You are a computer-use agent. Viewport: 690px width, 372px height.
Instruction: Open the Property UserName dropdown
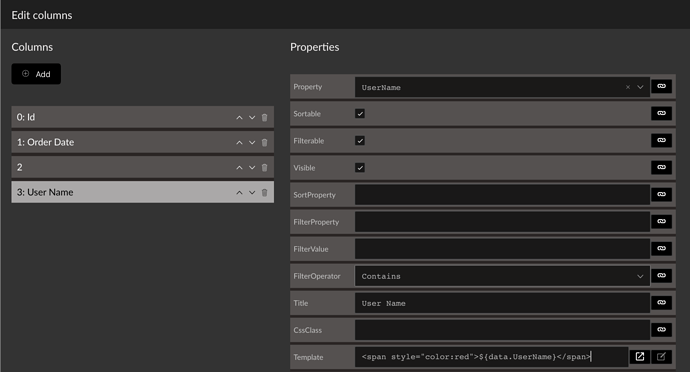click(x=640, y=87)
